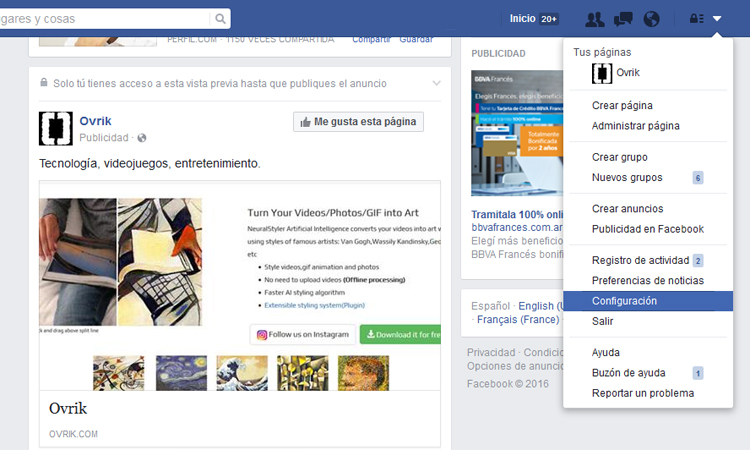Click the search magnifier icon
Viewport: 750px width, 450px height.
(x=220, y=19)
